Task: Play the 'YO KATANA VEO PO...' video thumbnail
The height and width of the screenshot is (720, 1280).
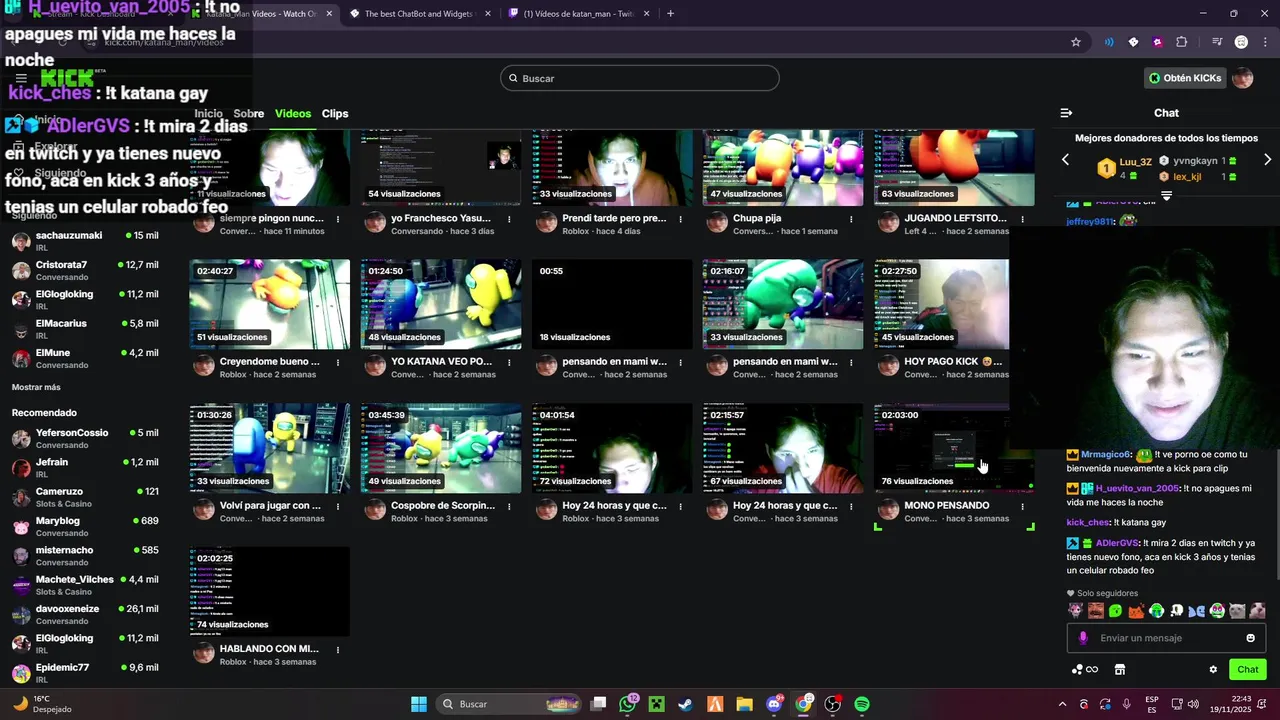Action: [x=441, y=304]
